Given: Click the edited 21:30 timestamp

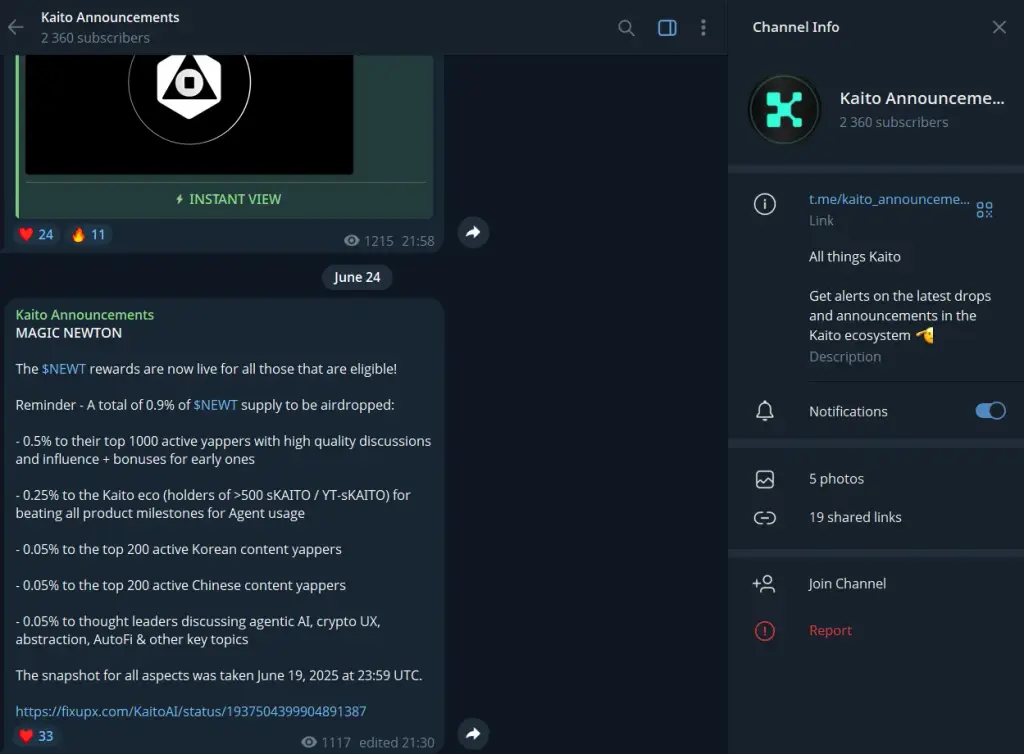Looking at the screenshot, I should [396, 742].
